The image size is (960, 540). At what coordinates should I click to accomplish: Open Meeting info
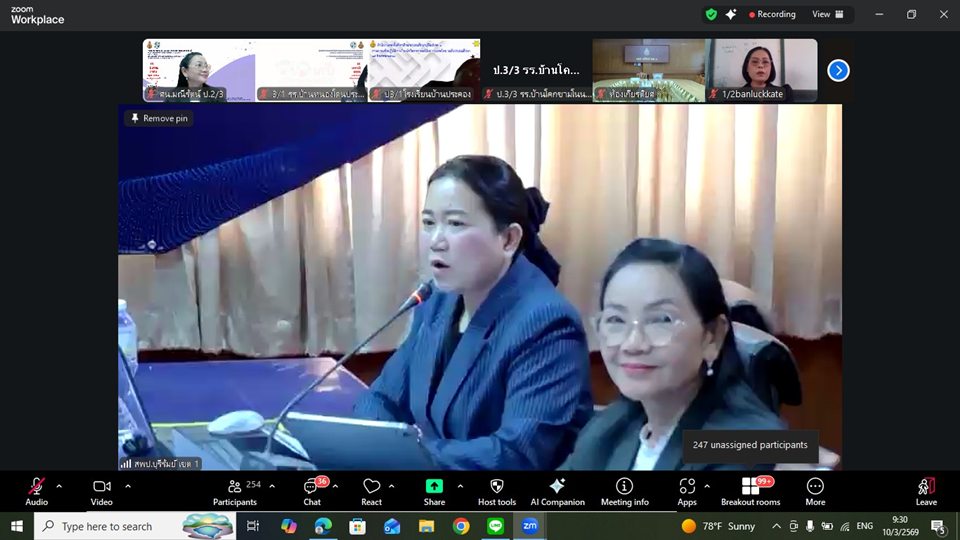624,491
